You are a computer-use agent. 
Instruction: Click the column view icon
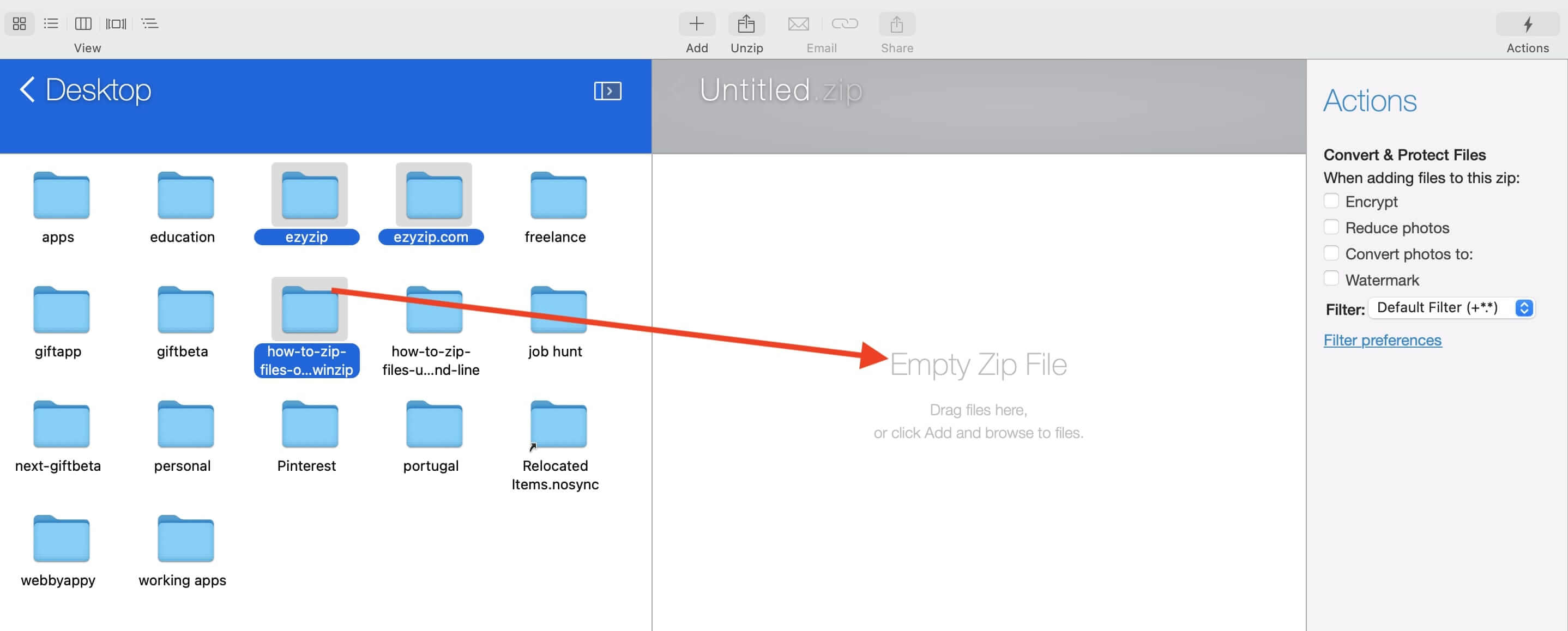point(82,22)
